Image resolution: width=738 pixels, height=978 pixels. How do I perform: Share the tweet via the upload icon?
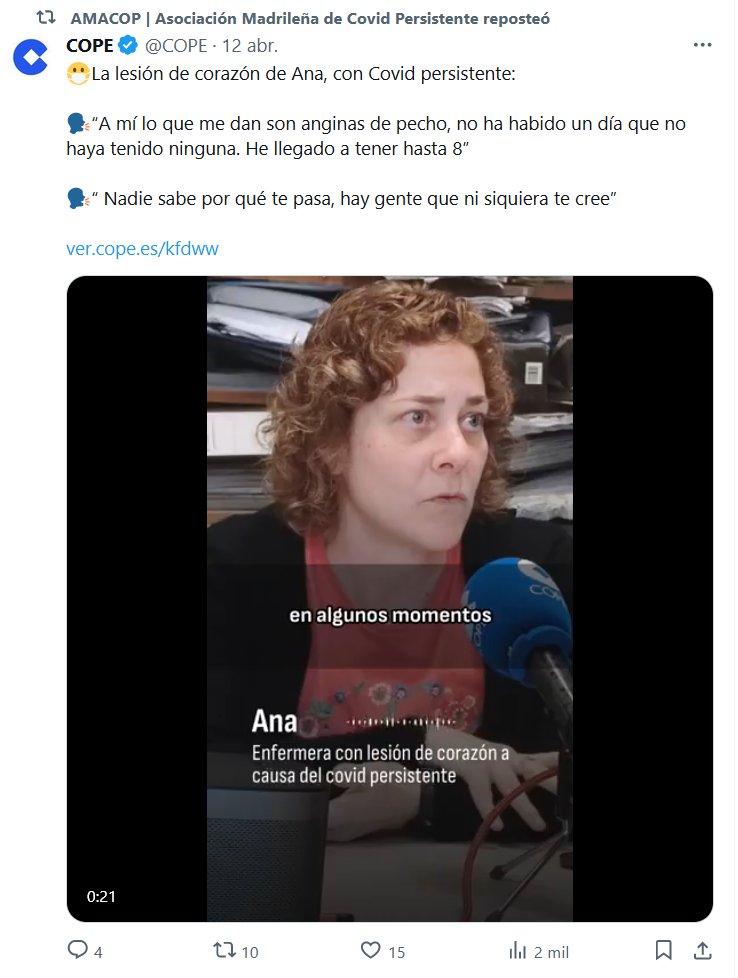point(702,950)
